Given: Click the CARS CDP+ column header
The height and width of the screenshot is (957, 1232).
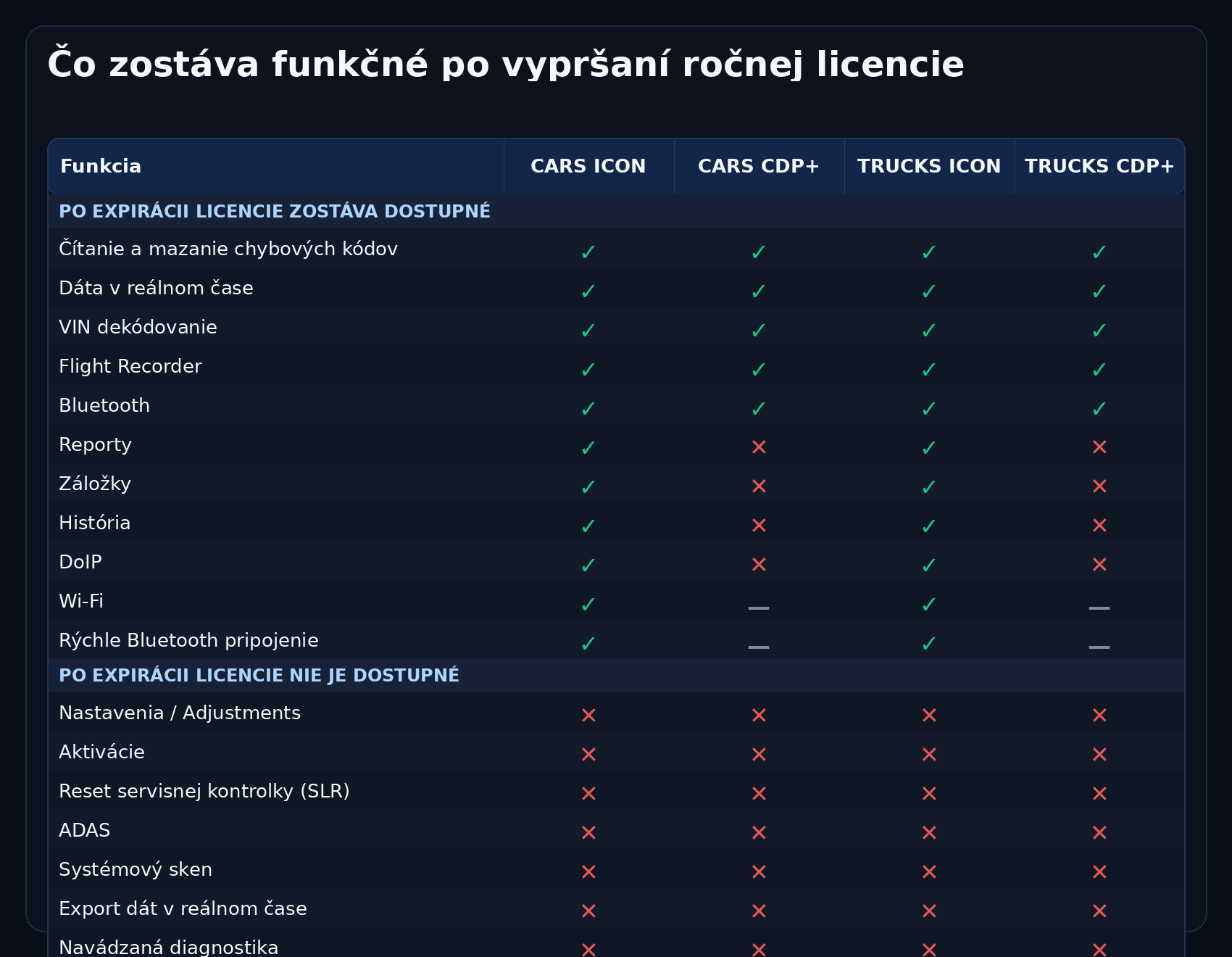Looking at the screenshot, I should (759, 166).
